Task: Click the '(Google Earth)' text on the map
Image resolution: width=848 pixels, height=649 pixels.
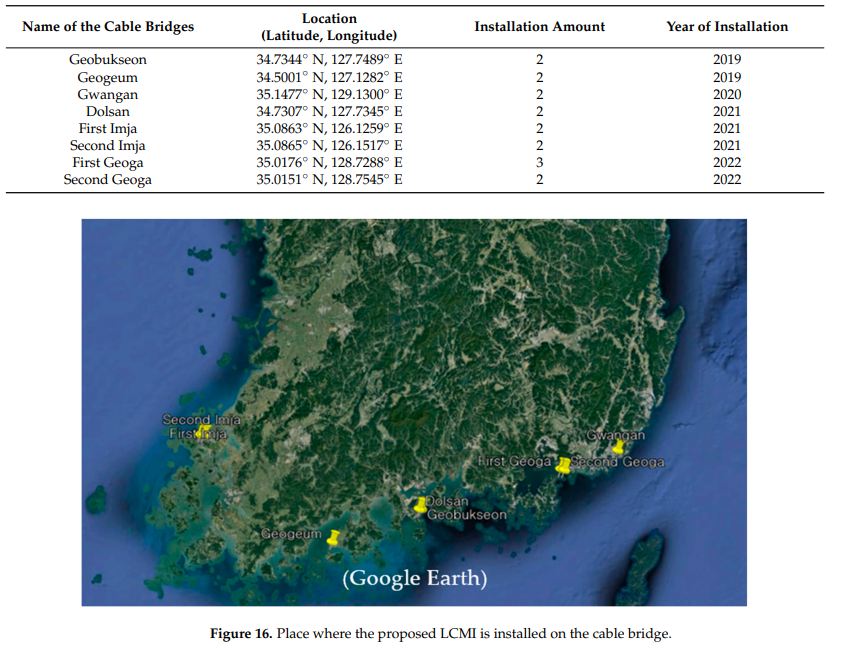Action: click(414, 578)
